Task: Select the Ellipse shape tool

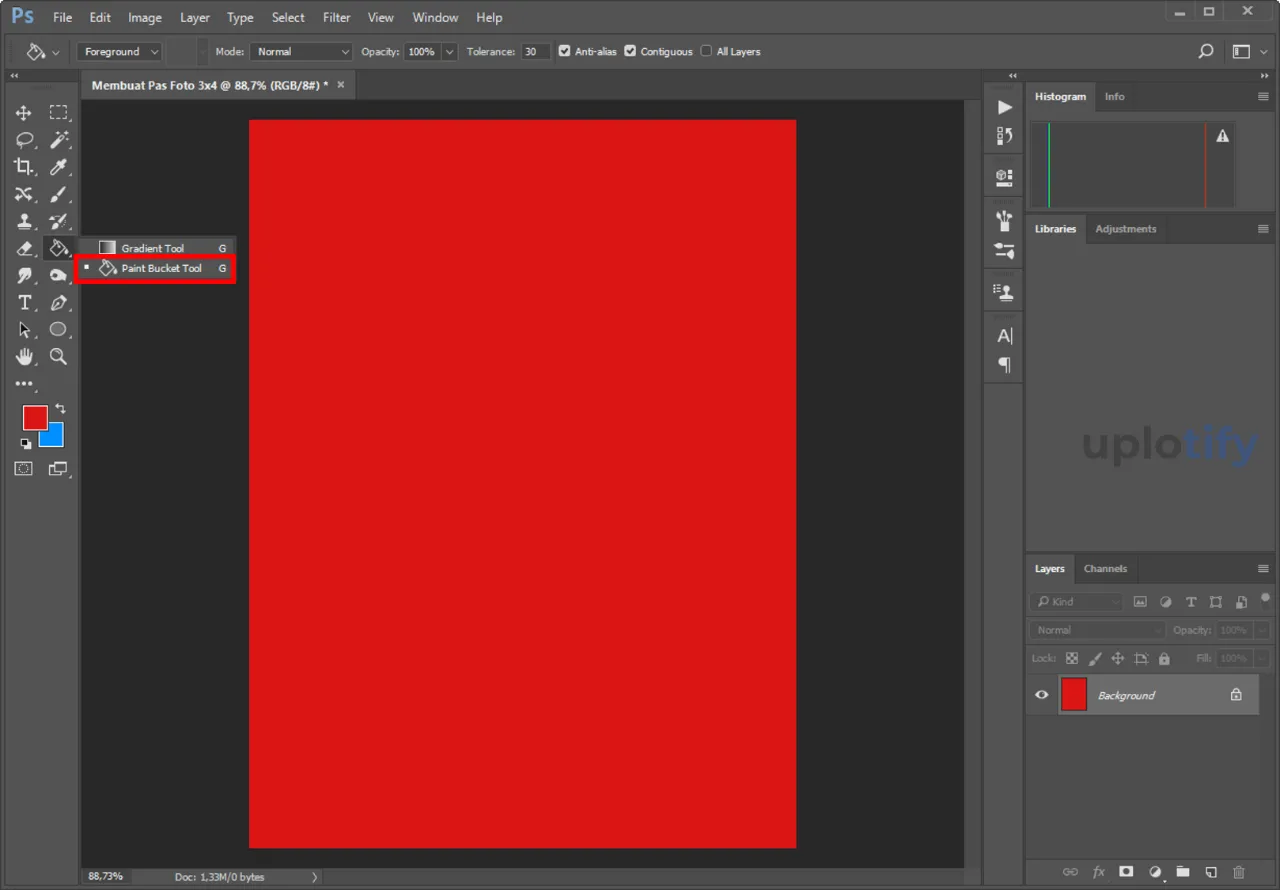Action: tap(59, 329)
